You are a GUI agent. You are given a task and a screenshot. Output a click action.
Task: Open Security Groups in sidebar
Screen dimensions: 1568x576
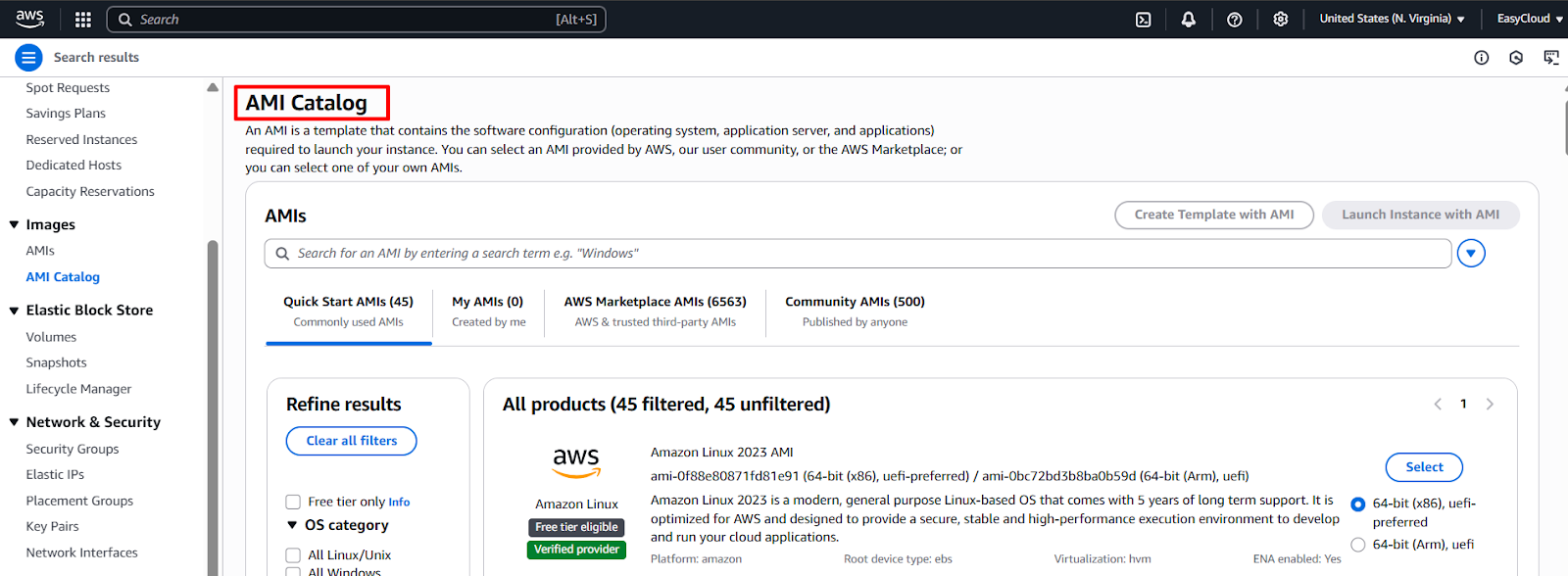73,450
